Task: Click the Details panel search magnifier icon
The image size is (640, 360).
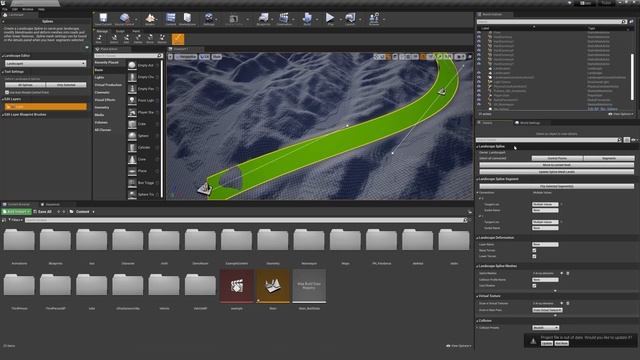Action: click(620, 140)
